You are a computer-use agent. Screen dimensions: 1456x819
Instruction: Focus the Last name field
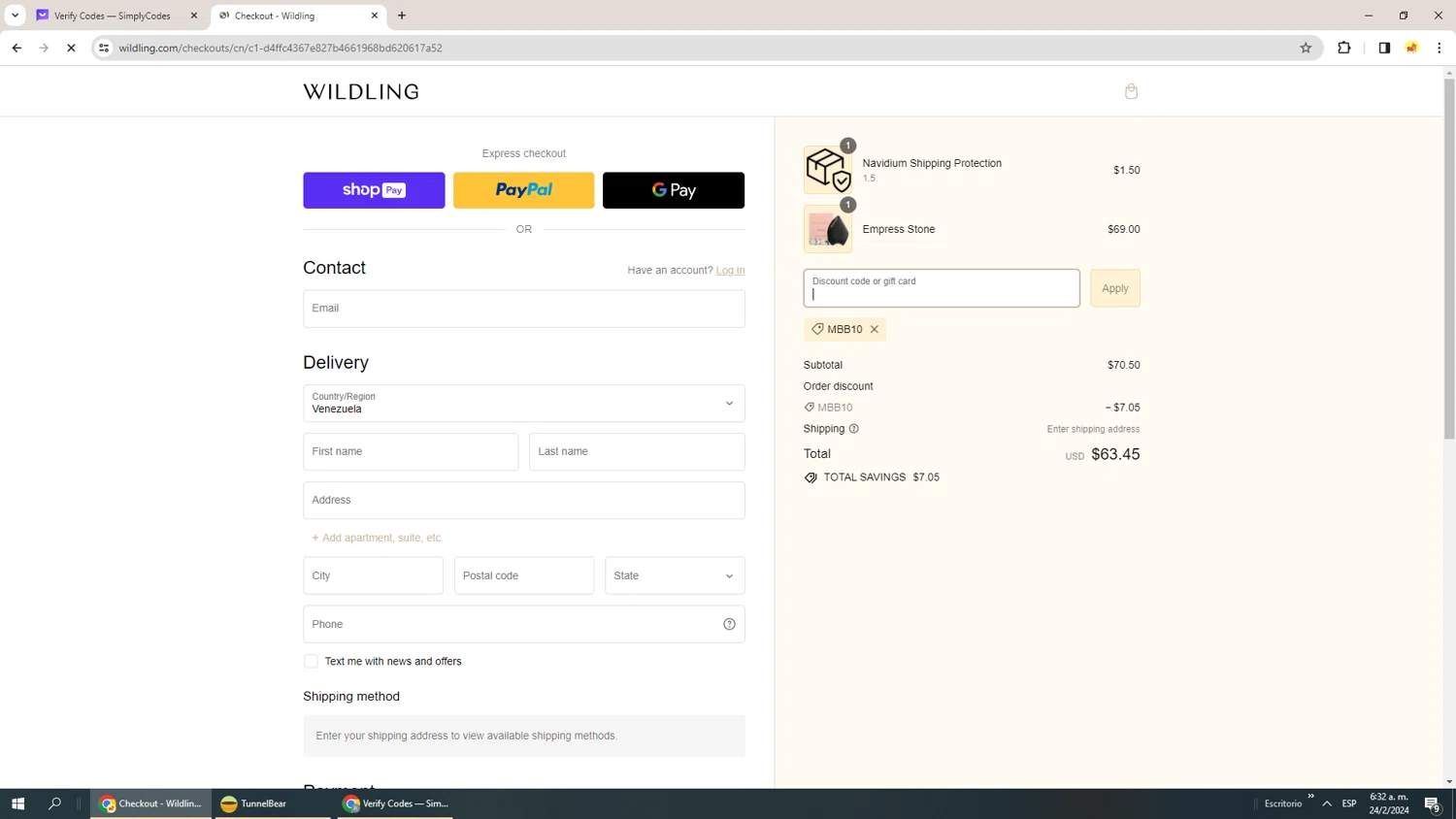click(x=637, y=452)
